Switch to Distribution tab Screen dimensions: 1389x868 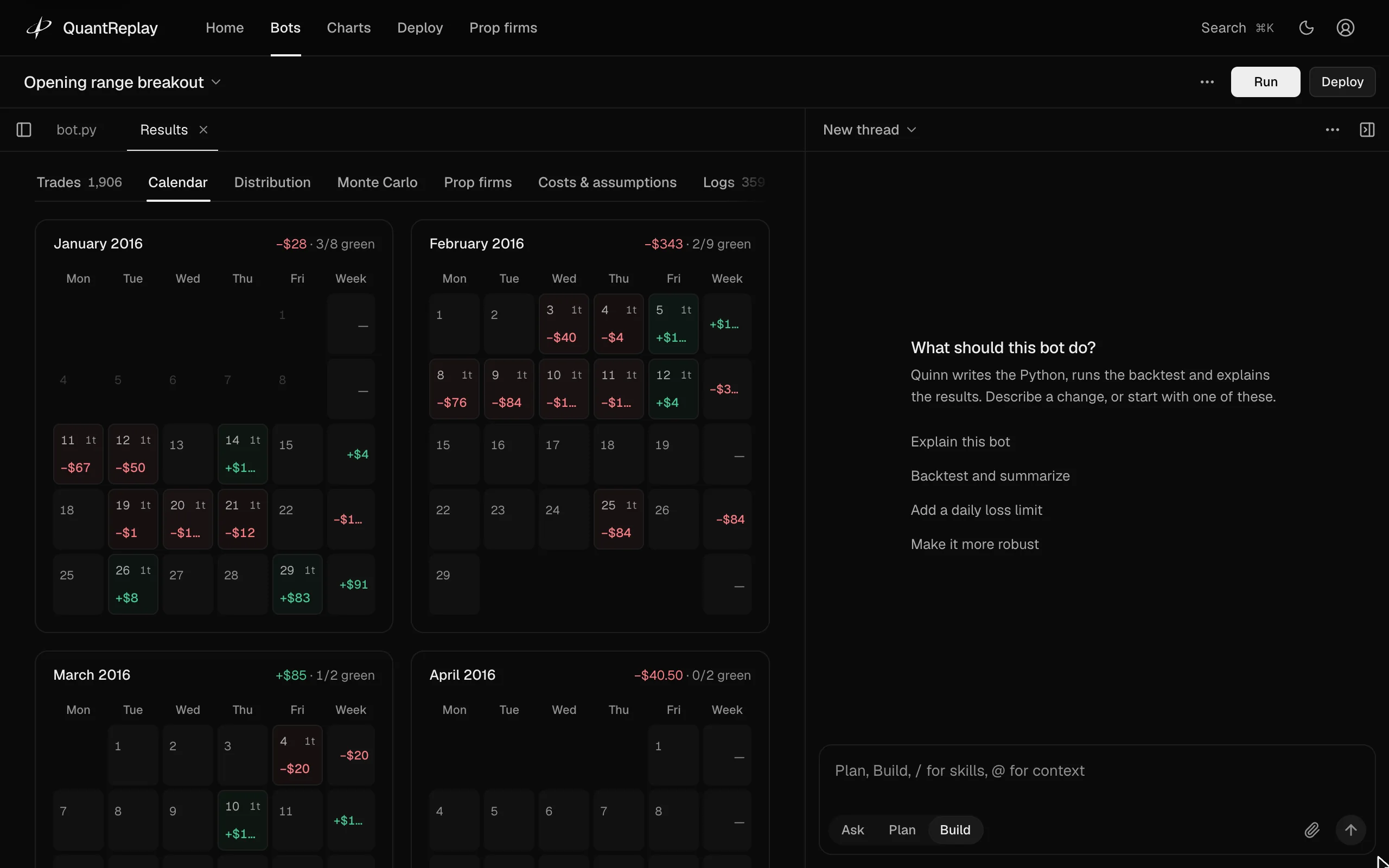tap(272, 182)
